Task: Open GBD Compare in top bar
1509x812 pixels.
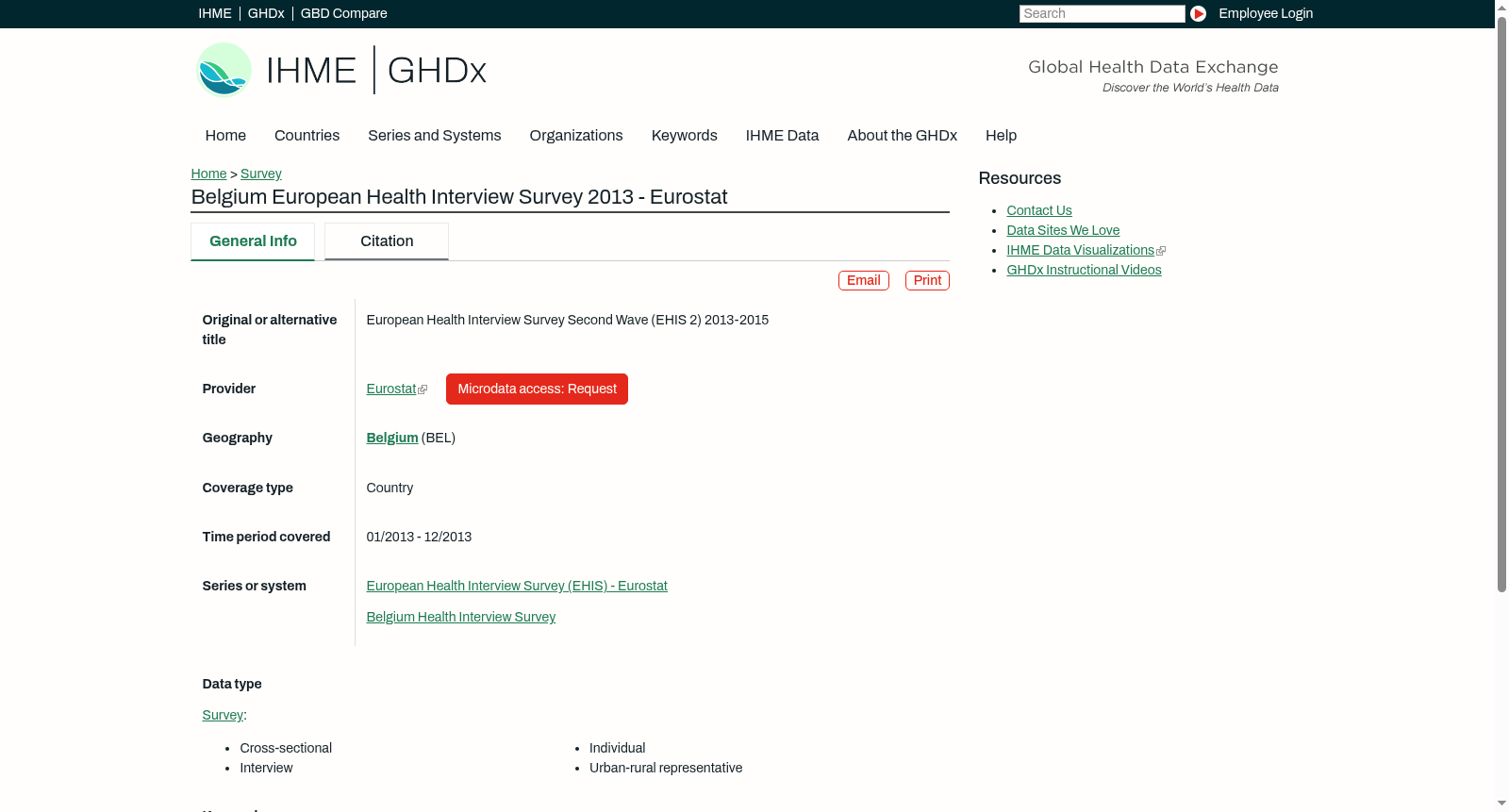Action: pos(343,13)
